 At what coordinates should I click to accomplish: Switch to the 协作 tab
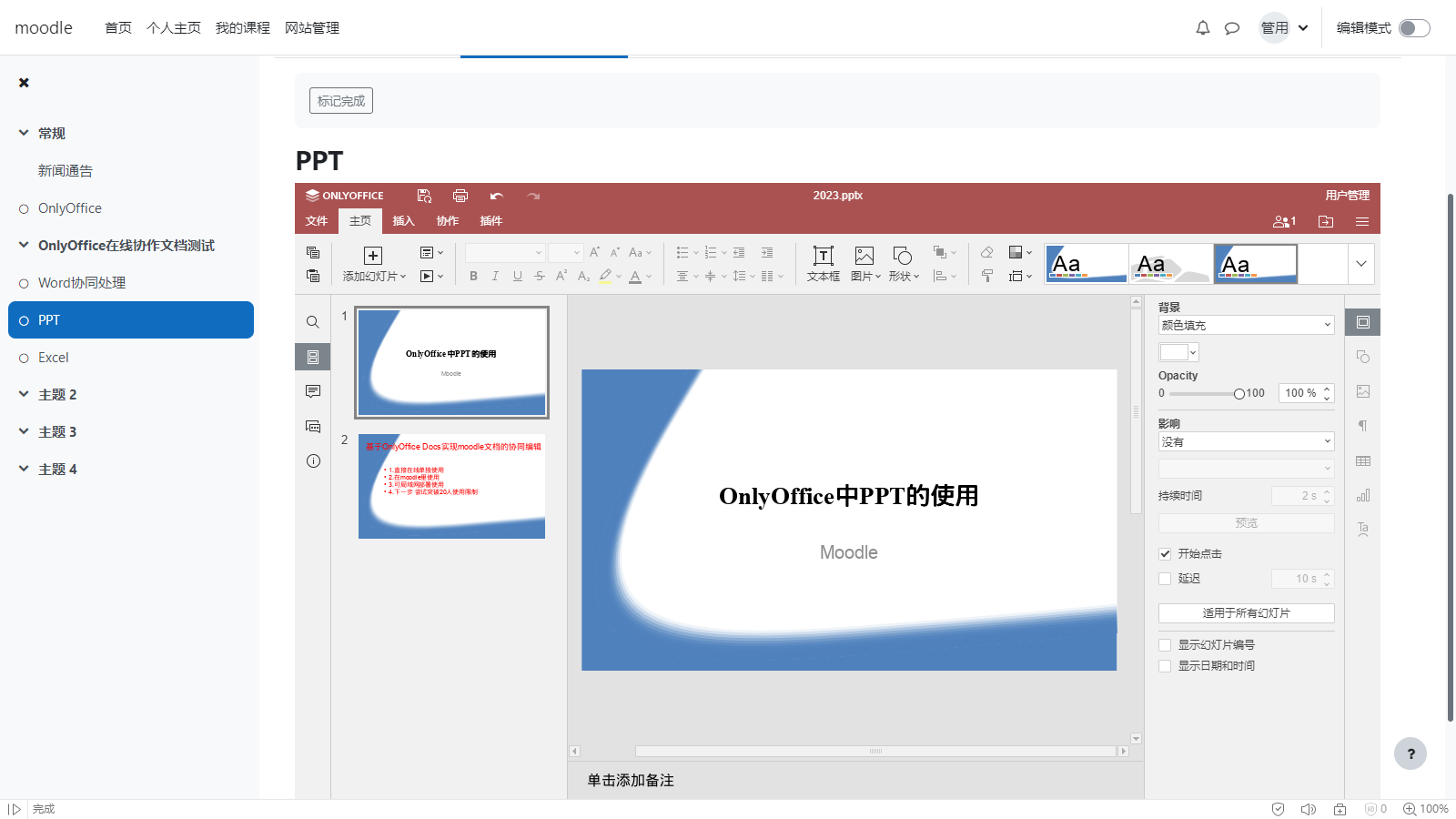[447, 221]
